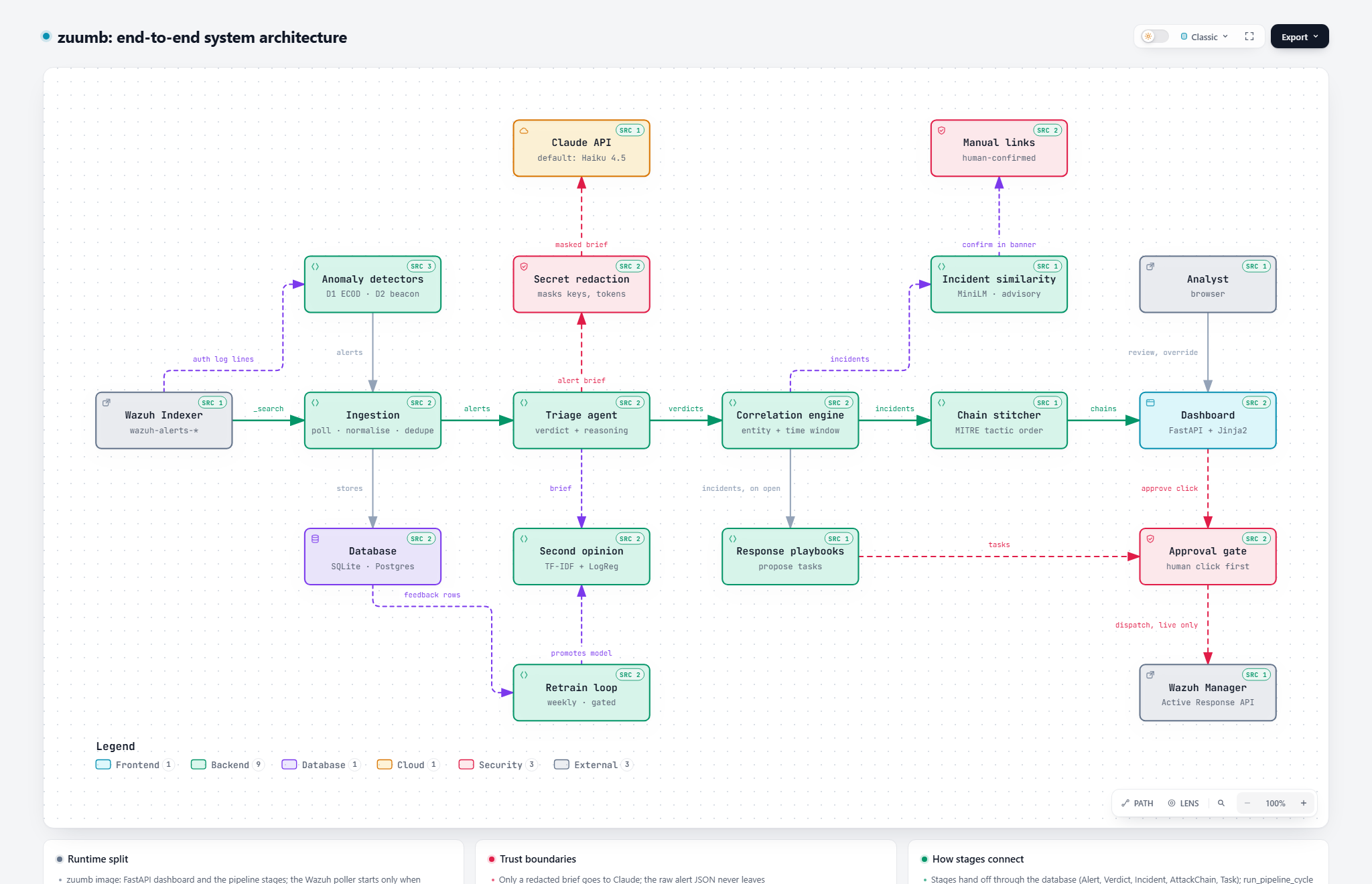
Task: Open SRC 2 badge on Correlation engine
Action: (839, 402)
